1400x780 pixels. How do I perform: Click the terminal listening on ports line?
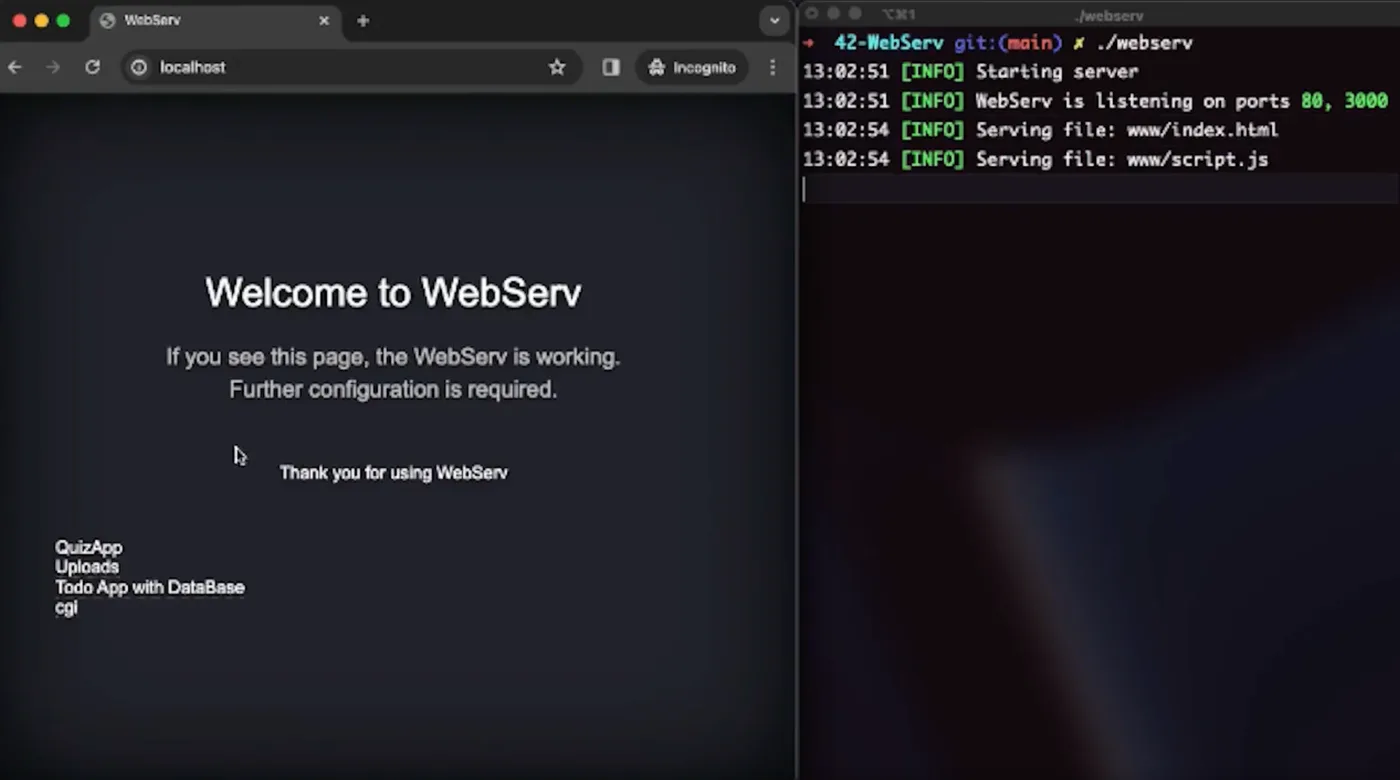point(1095,101)
